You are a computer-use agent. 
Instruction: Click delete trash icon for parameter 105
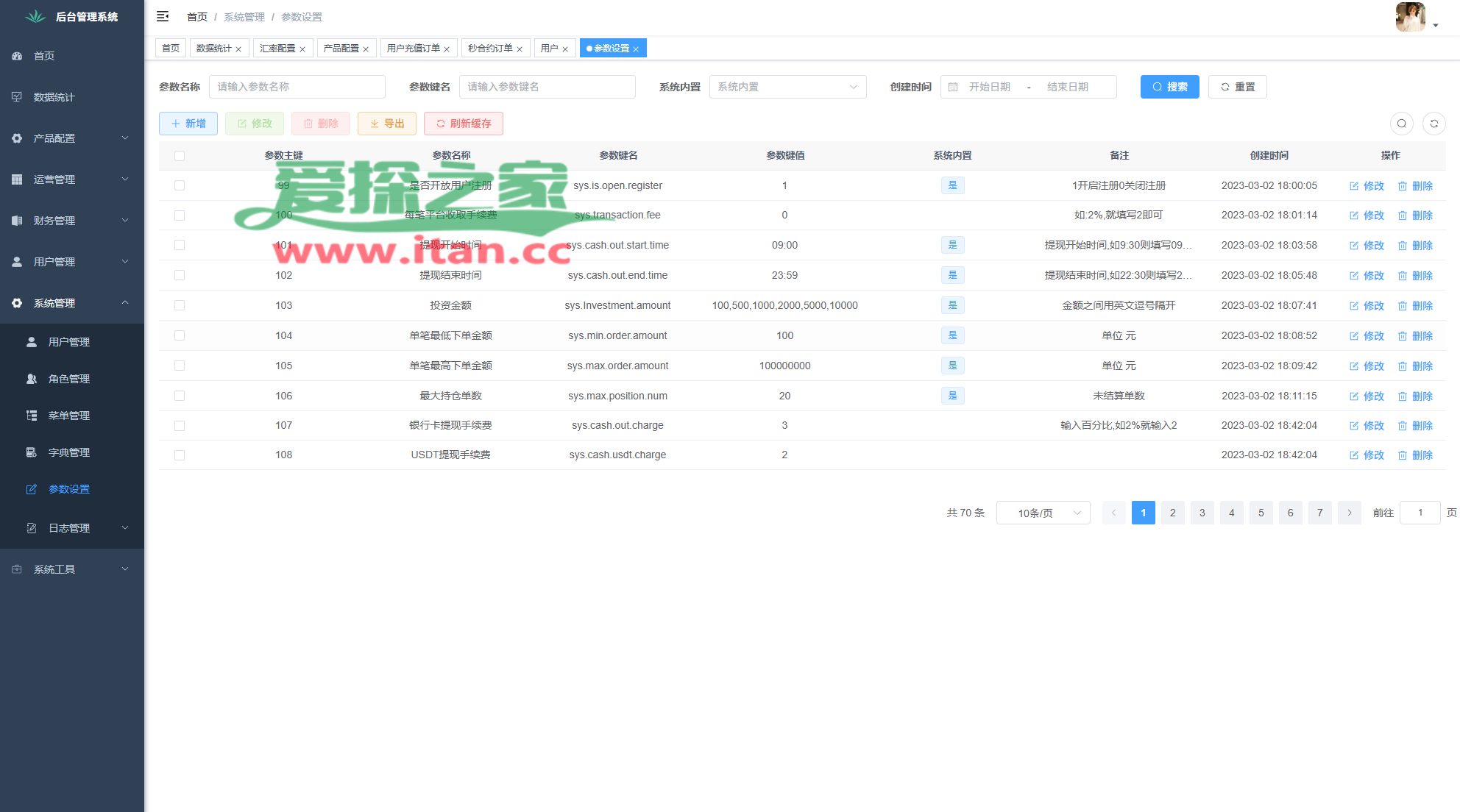click(x=1402, y=366)
